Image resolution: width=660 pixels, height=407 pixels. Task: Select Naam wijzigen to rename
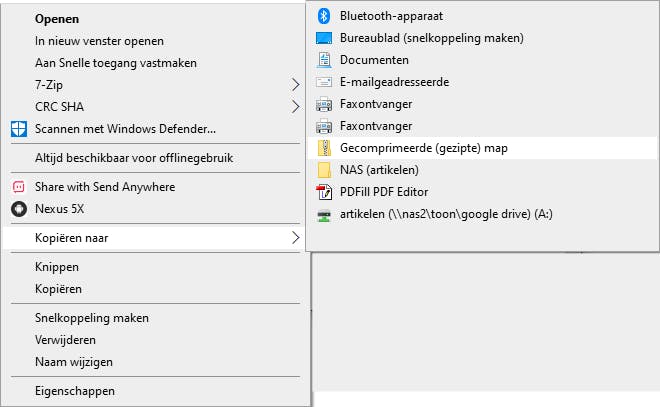[x=74, y=362]
